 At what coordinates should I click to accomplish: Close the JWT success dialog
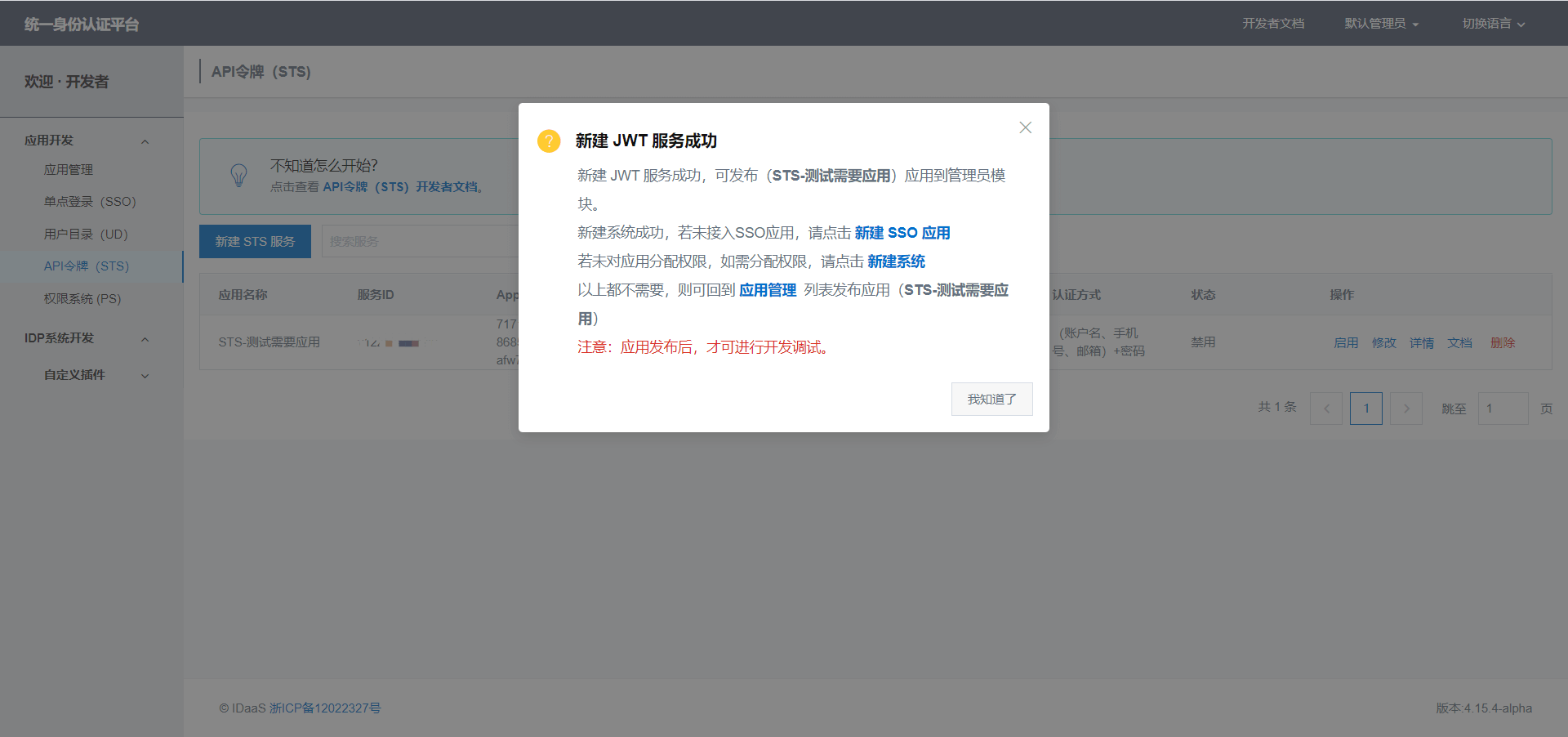pos(1025,127)
